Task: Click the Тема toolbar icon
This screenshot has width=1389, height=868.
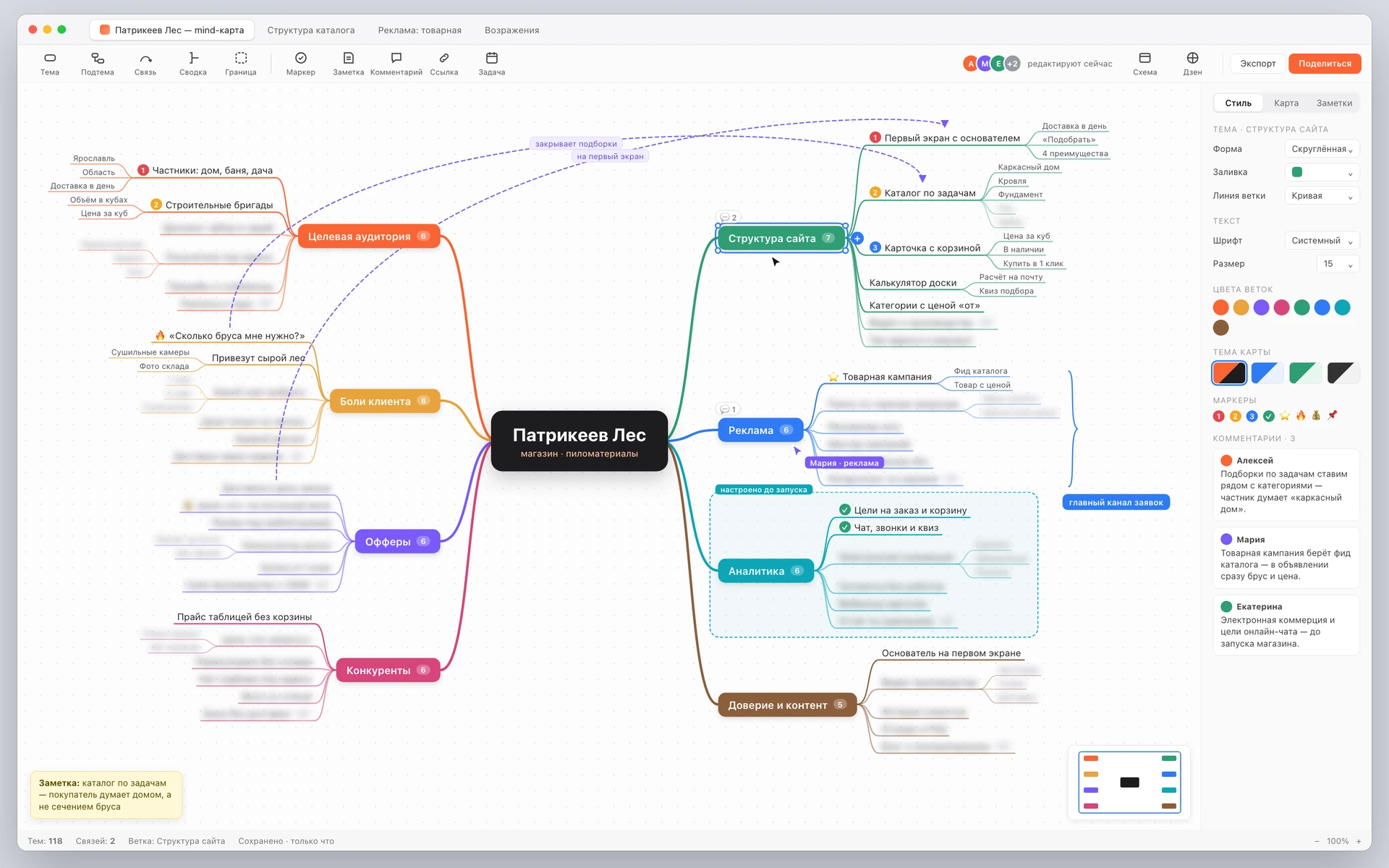Action: click(50, 64)
